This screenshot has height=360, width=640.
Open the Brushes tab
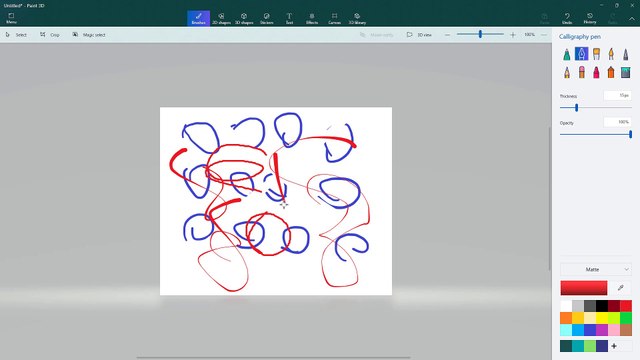198,18
